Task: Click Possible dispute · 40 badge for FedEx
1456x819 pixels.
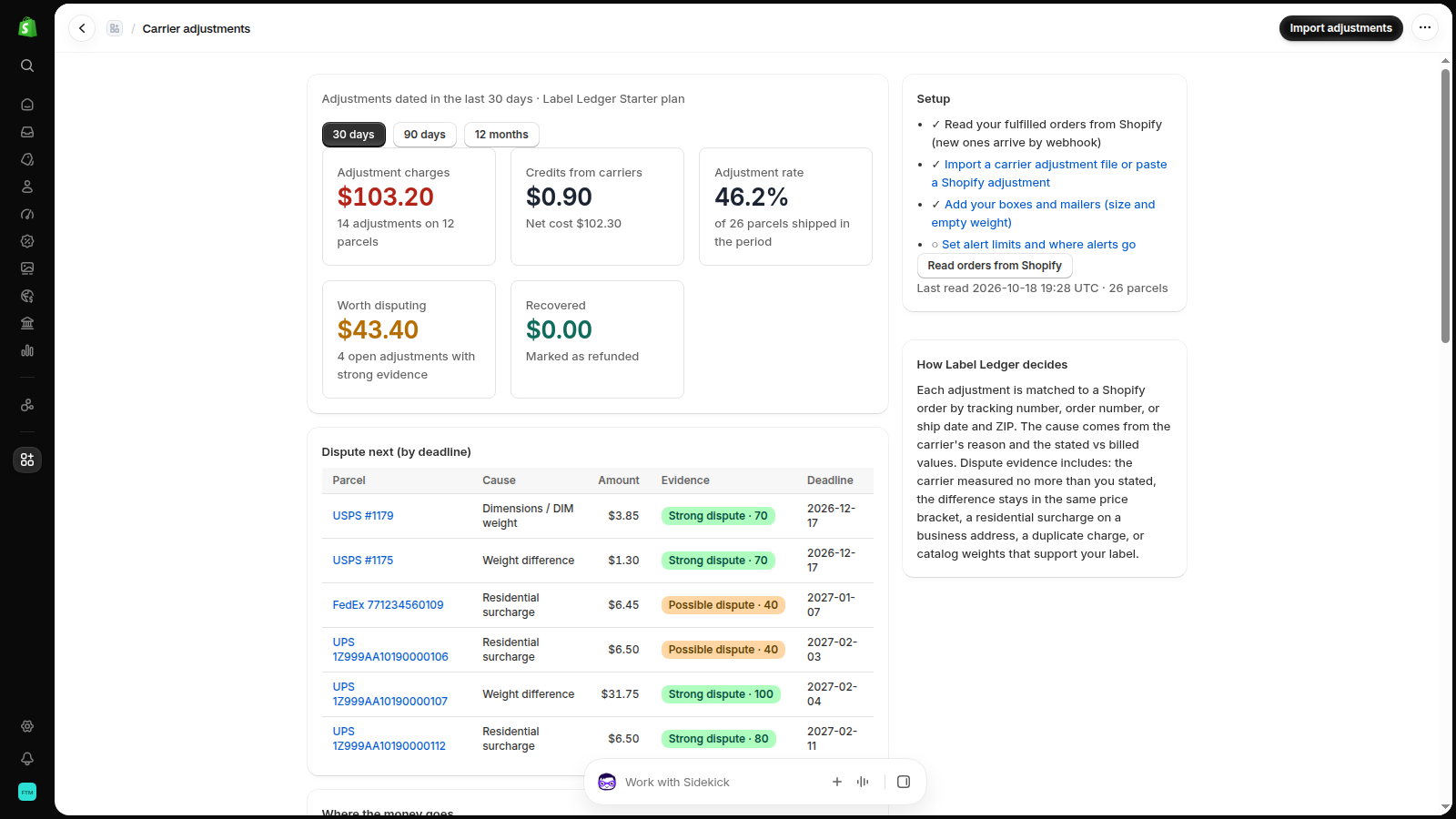Action: 723,605
